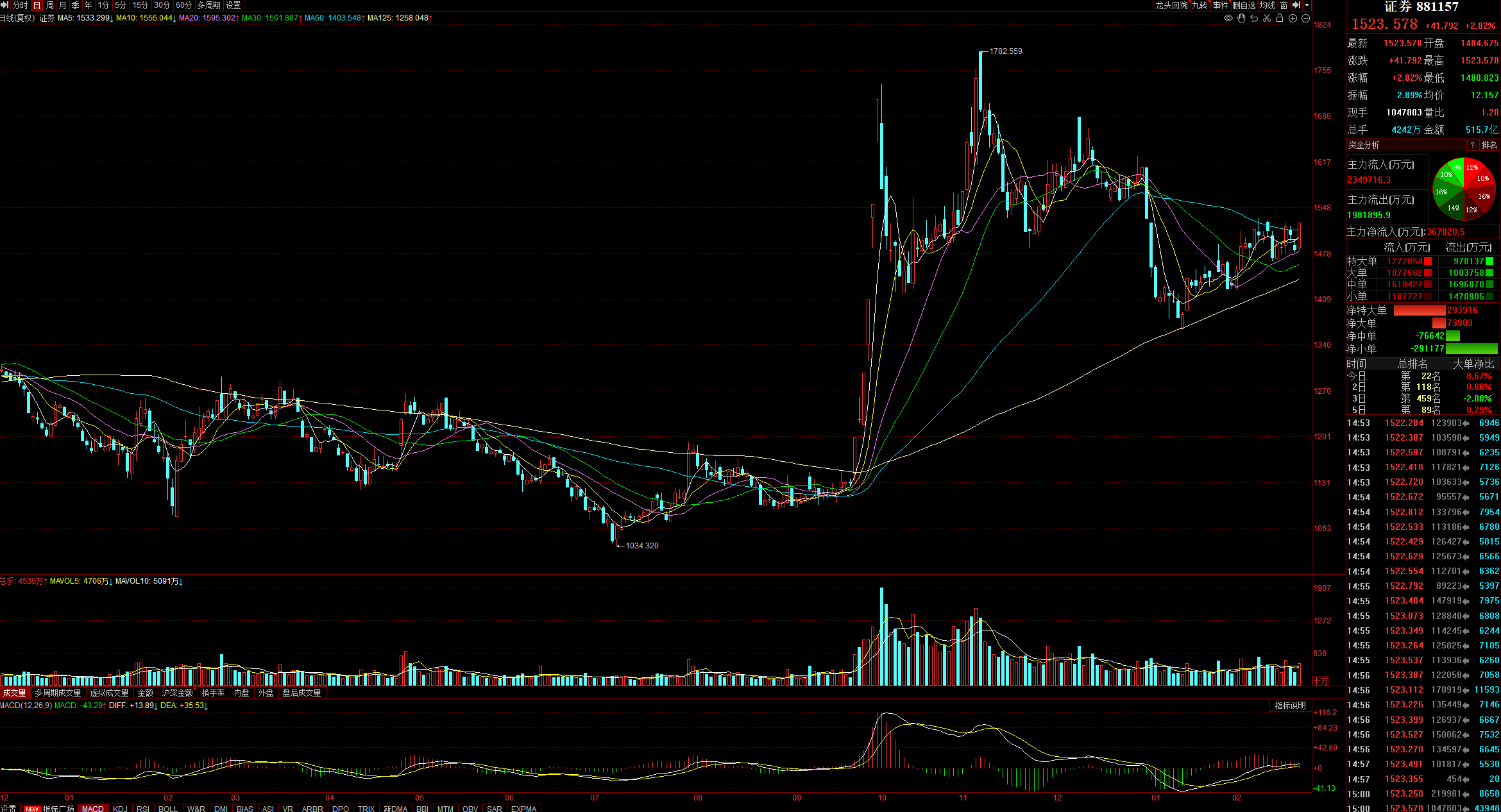
Task: Open 指标说明 indicator description
Action: pyautogui.click(x=1290, y=706)
